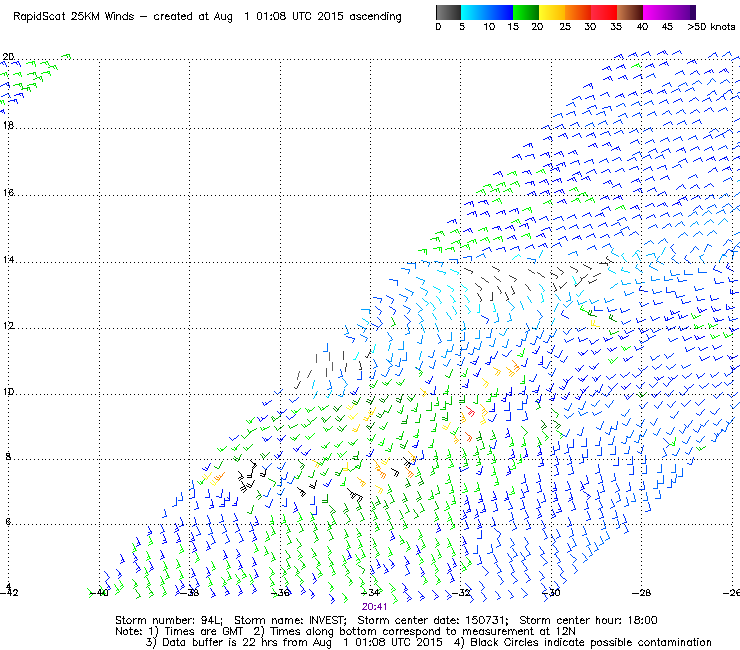
Task: Click the '>50 knots' legend label
Action: click(711, 27)
